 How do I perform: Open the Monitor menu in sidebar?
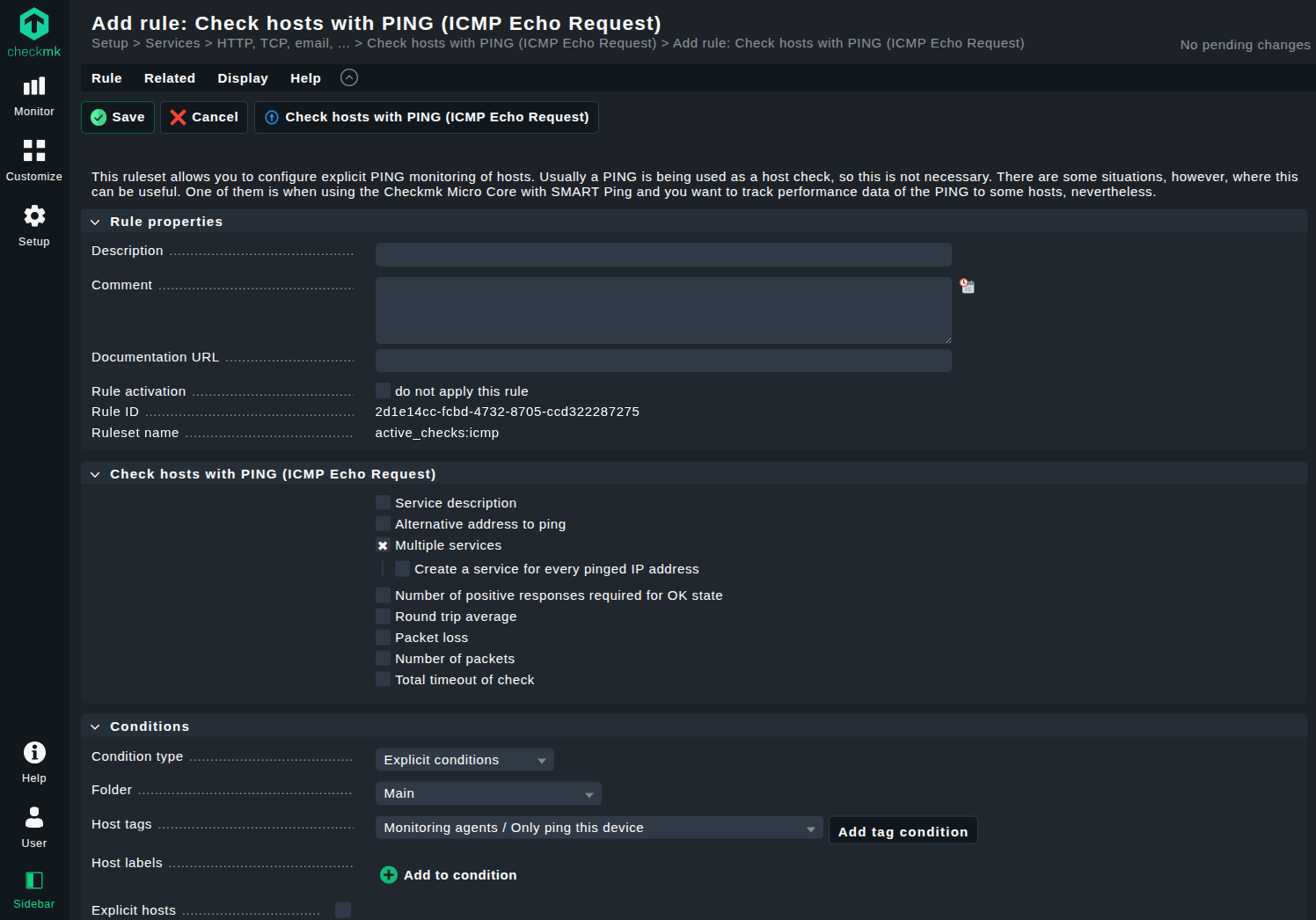[34, 97]
